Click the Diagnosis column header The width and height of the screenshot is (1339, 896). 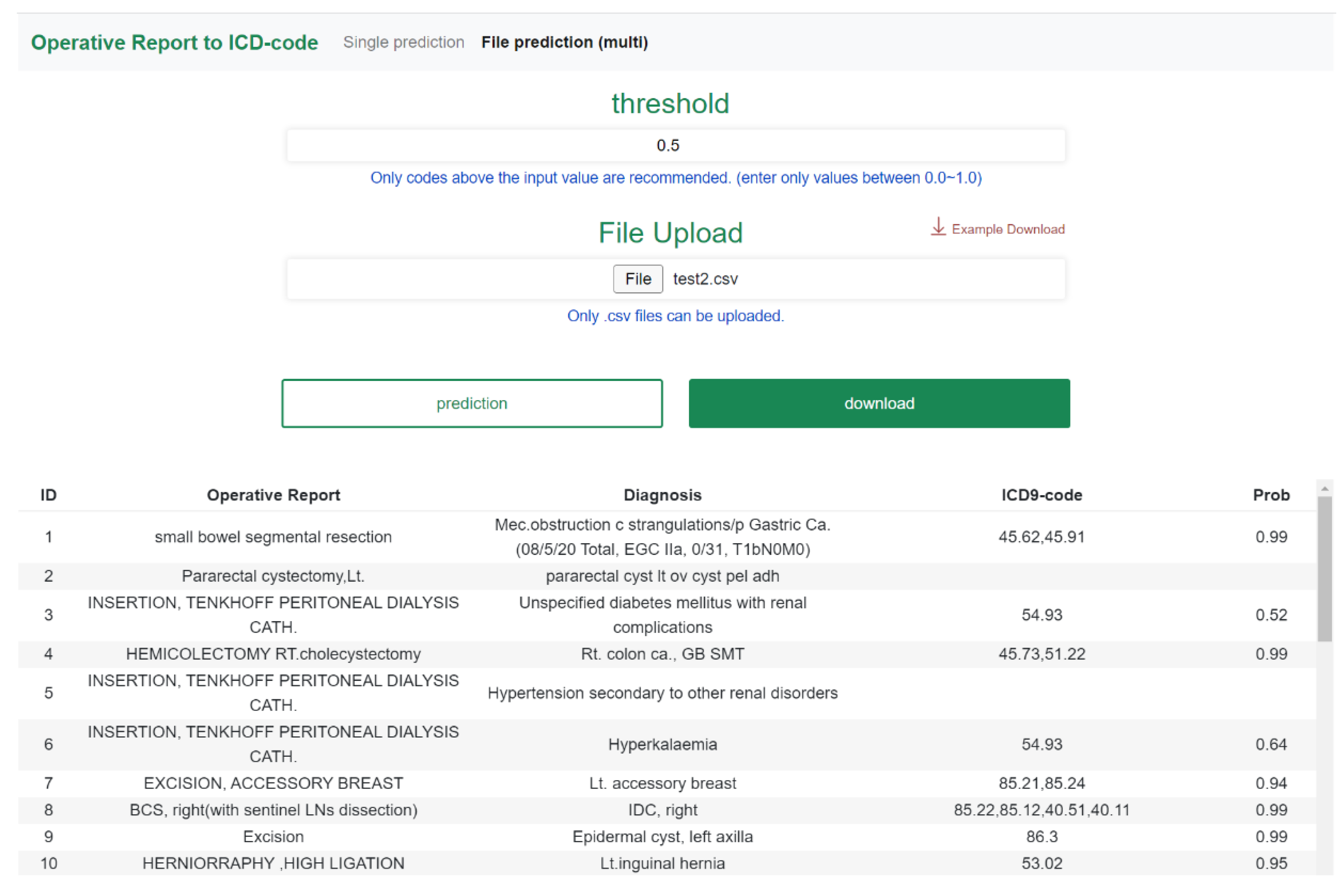(x=662, y=495)
